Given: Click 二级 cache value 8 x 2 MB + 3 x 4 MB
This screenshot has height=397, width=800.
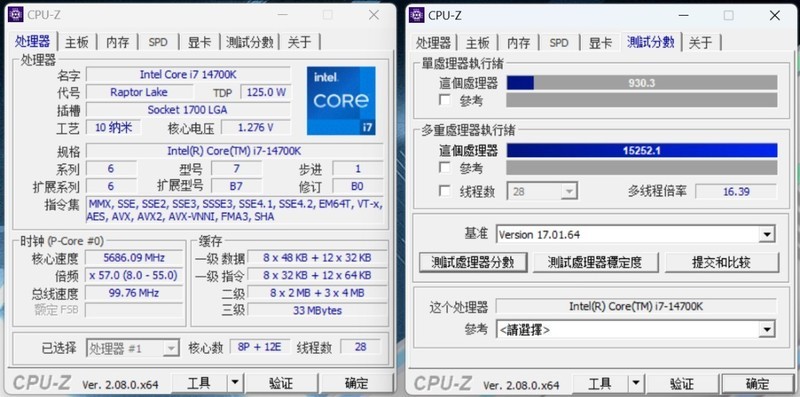Looking at the screenshot, I should coord(317,293).
